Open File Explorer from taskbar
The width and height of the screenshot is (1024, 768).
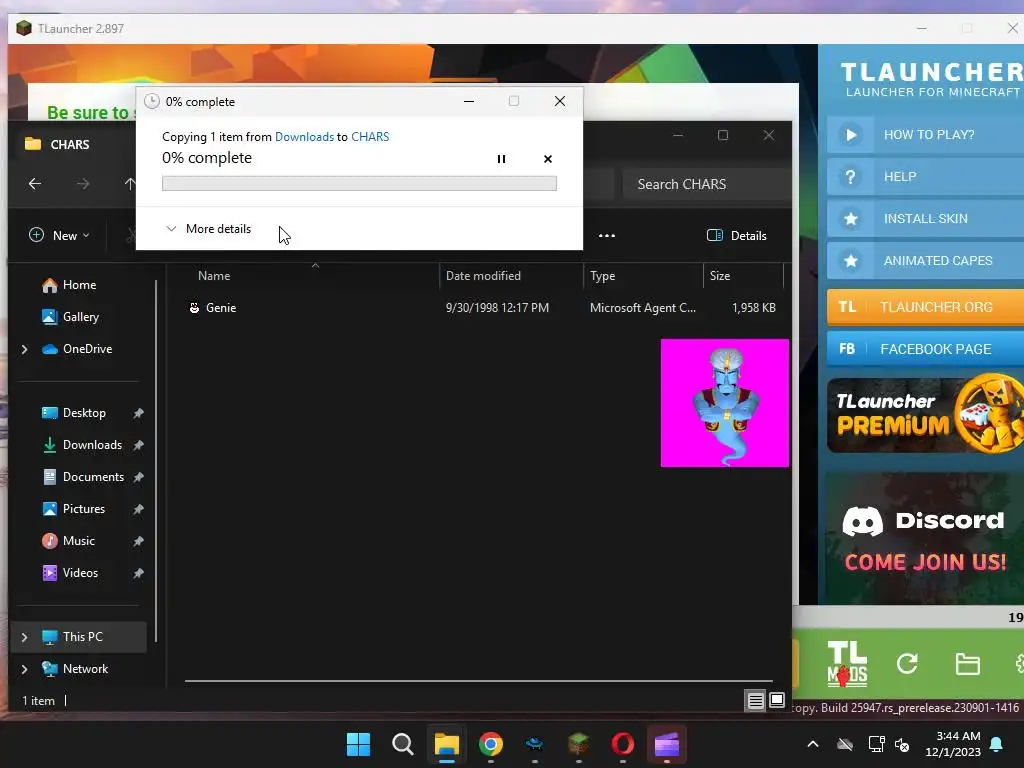click(x=447, y=744)
